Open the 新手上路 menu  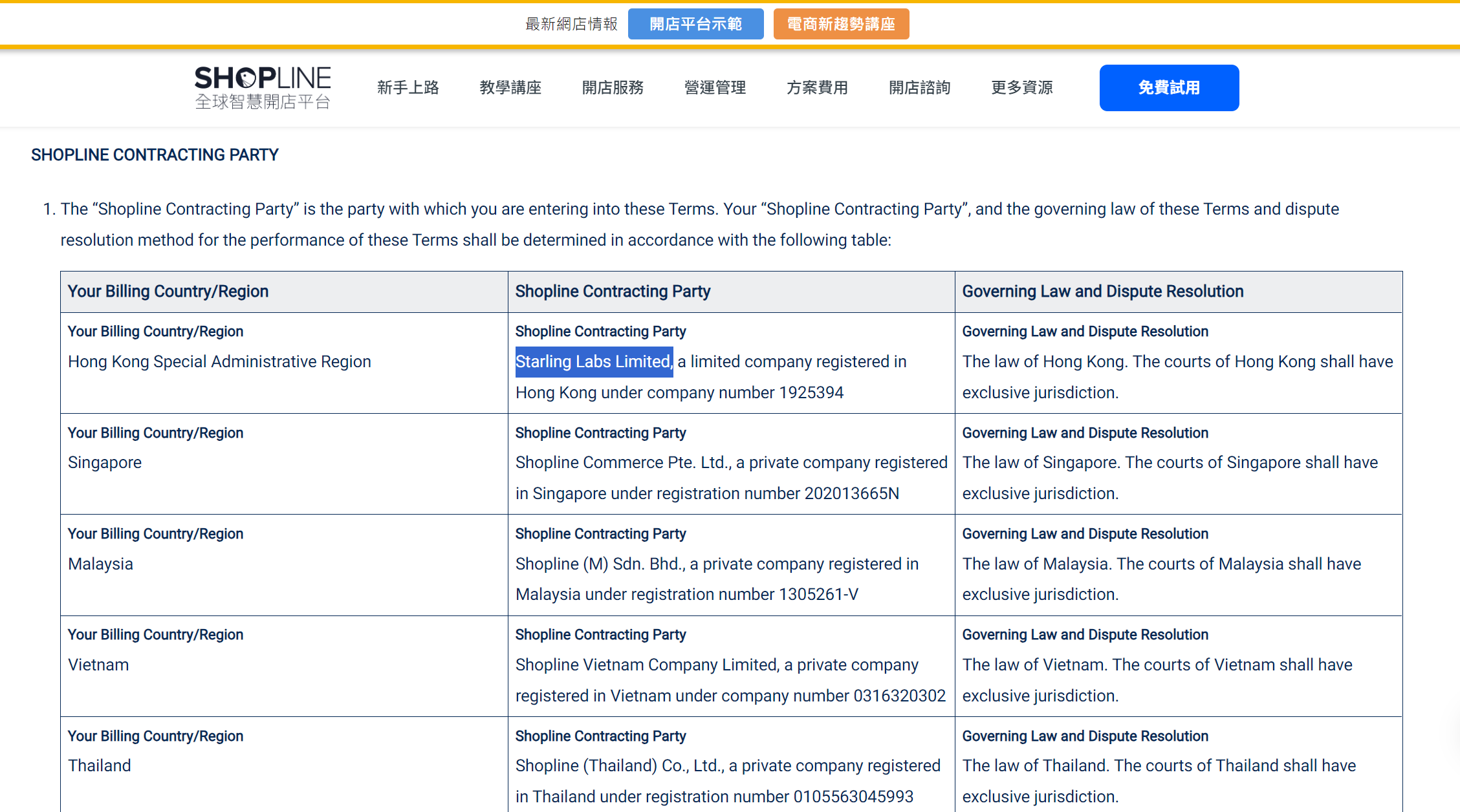pos(408,87)
